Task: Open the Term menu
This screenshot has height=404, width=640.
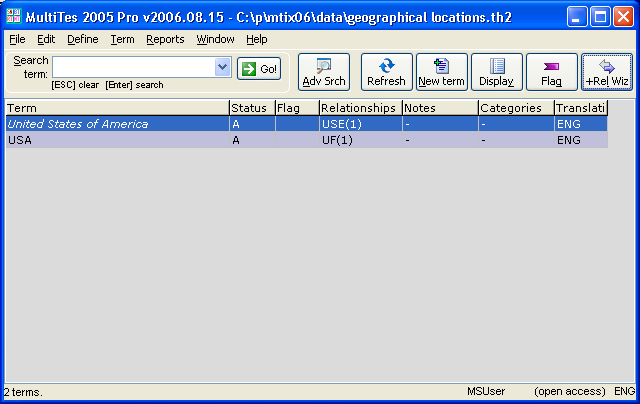Action: pos(122,39)
